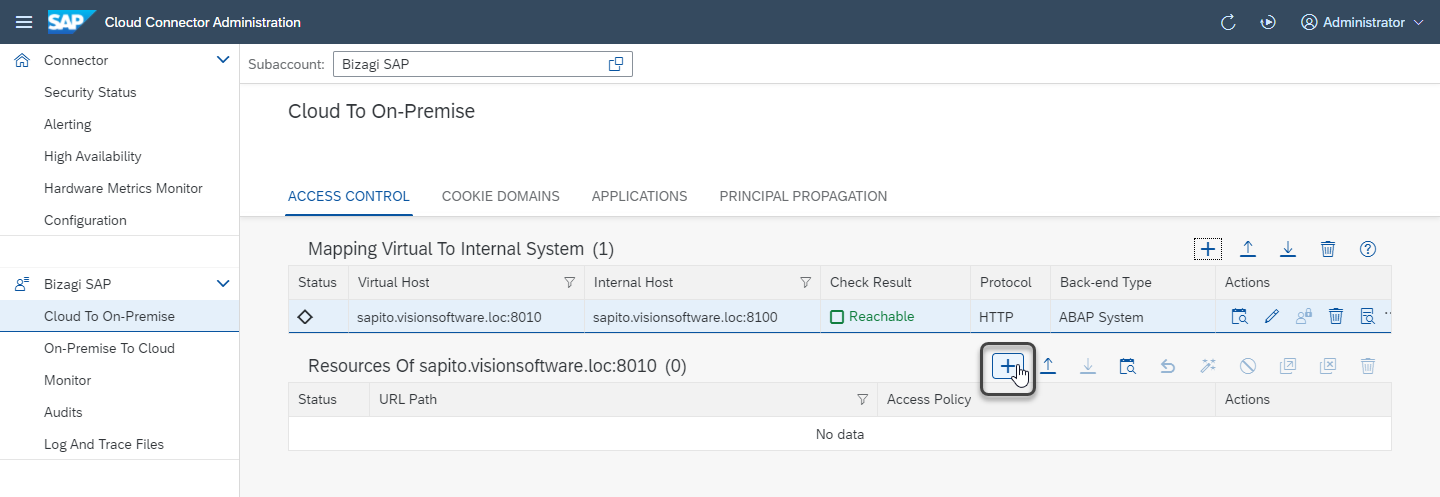Select the status diamond of the mapping row
This screenshot has width=1440, height=497.
click(x=305, y=317)
